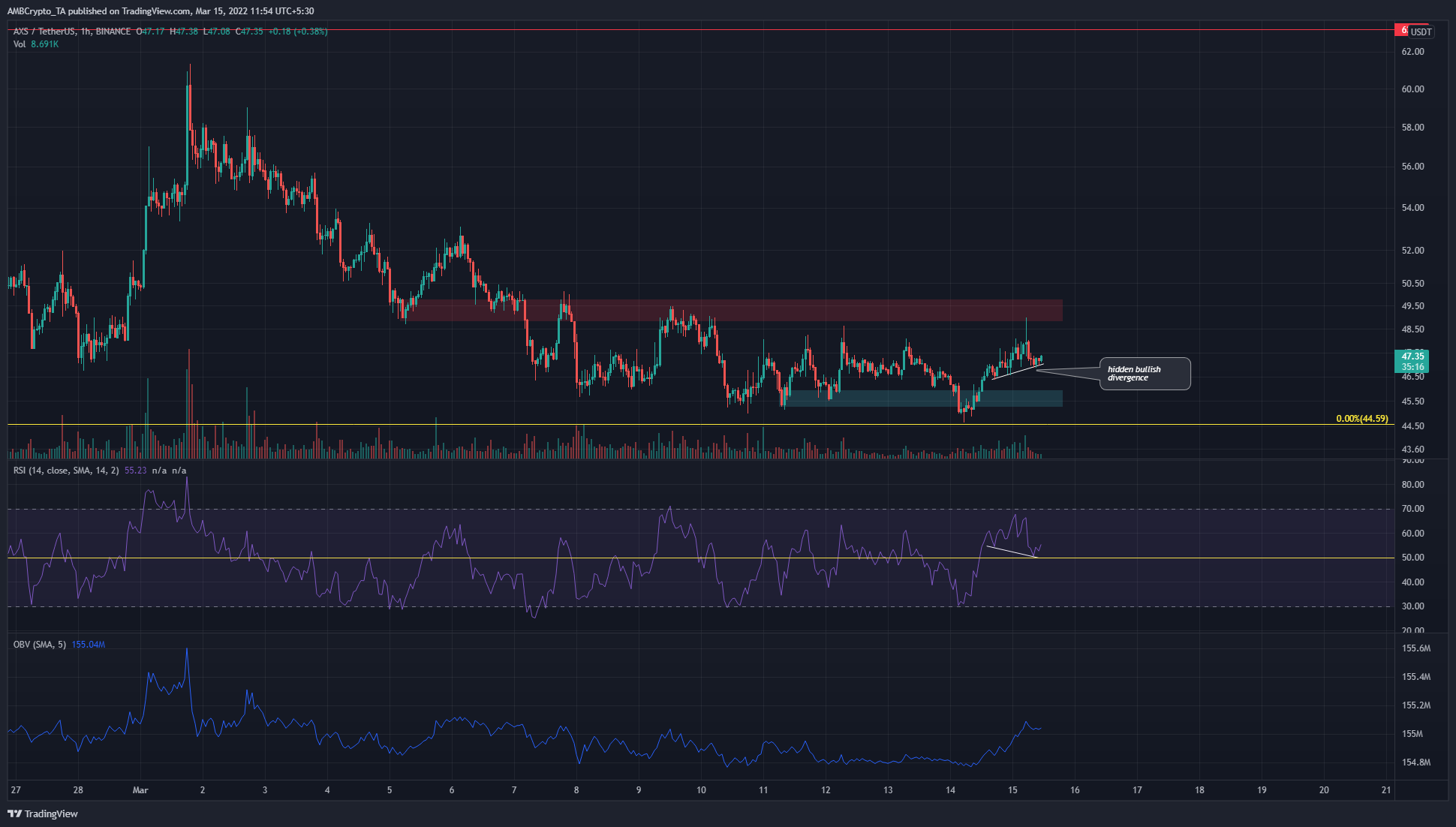Click the 0.00%(44.59) Fibonacci level label
Screen dimensions: 1456x827
pos(1361,419)
